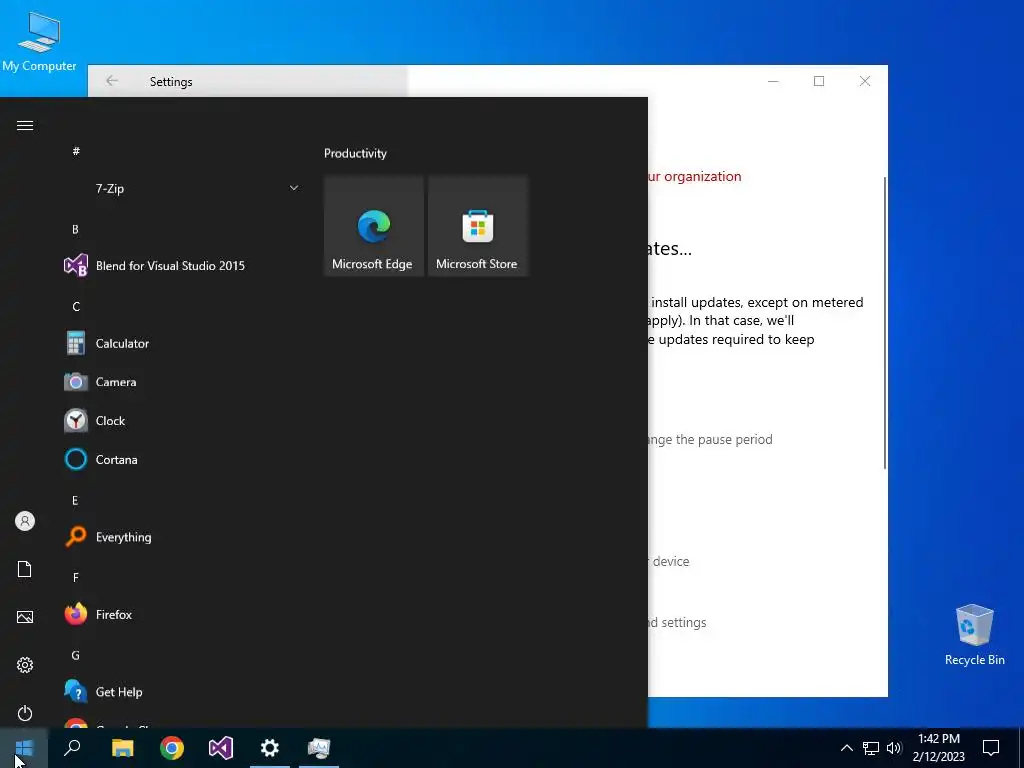Click the Power button in Start
This screenshot has width=1024, height=768.
click(25, 713)
